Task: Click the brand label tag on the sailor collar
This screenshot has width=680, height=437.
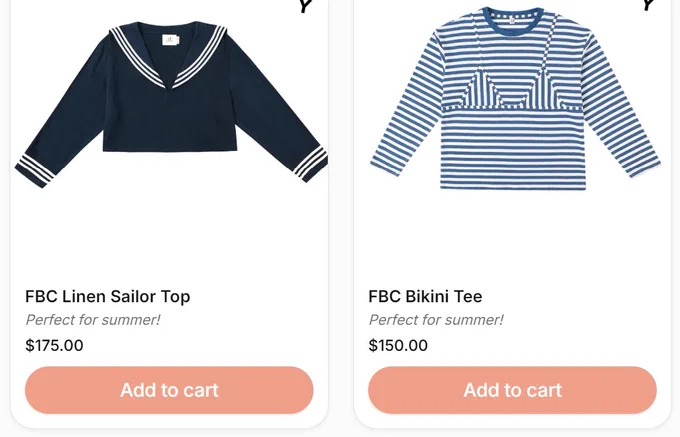Action: (170, 39)
